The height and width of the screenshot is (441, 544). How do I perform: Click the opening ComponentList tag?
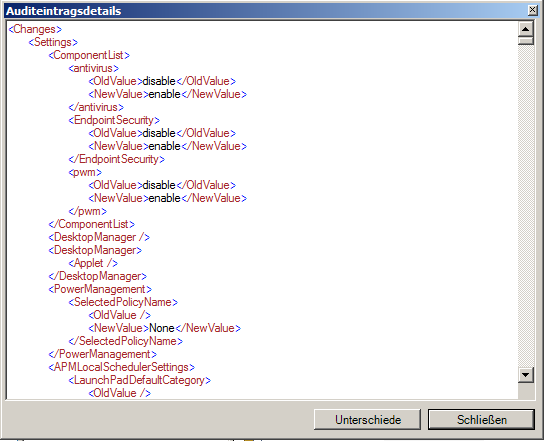pos(89,55)
